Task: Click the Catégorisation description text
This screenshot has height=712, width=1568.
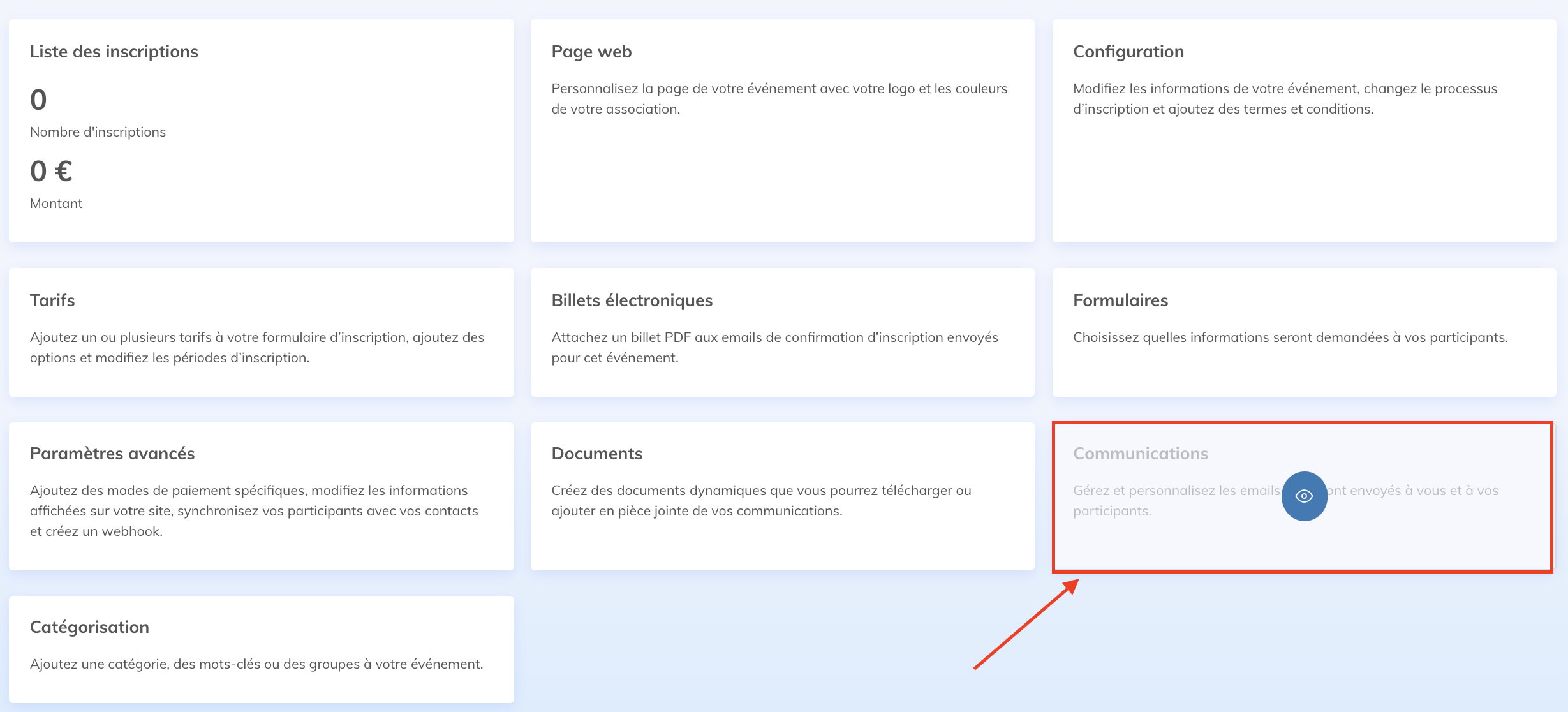Action: [x=256, y=664]
